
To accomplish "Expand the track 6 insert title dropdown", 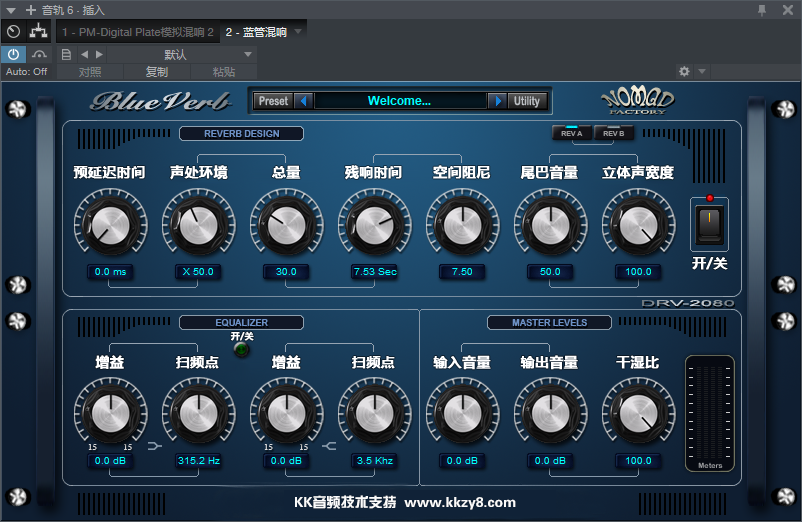I will click(x=11, y=10).
